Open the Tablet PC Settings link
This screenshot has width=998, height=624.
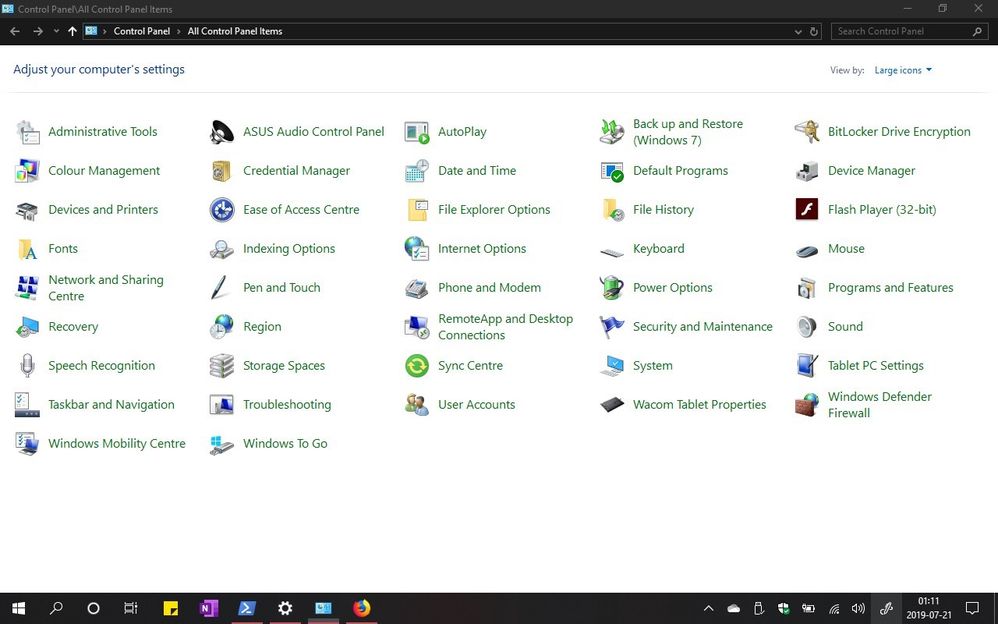(x=875, y=365)
